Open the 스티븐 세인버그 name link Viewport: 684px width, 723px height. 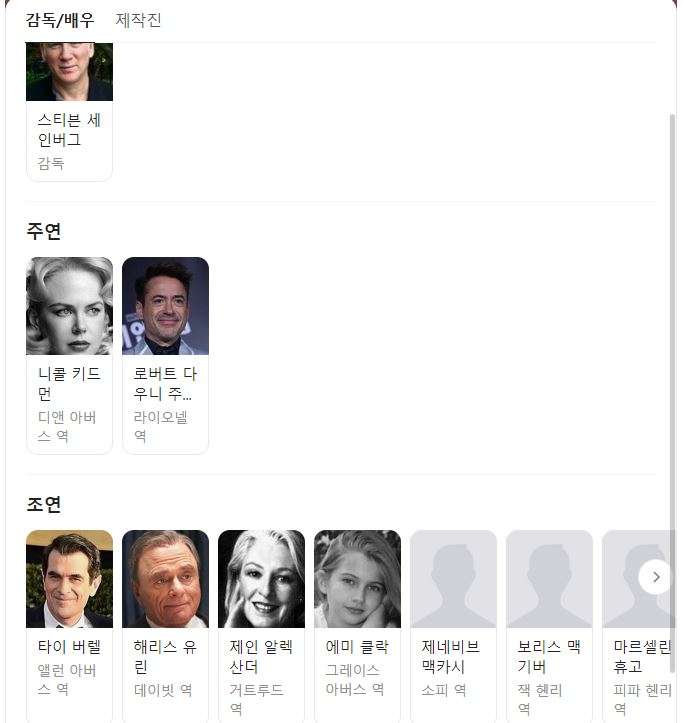(x=69, y=130)
